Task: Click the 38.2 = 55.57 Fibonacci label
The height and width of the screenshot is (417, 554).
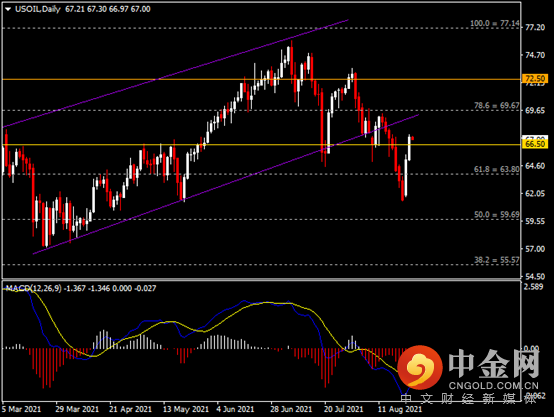Action: (497, 260)
